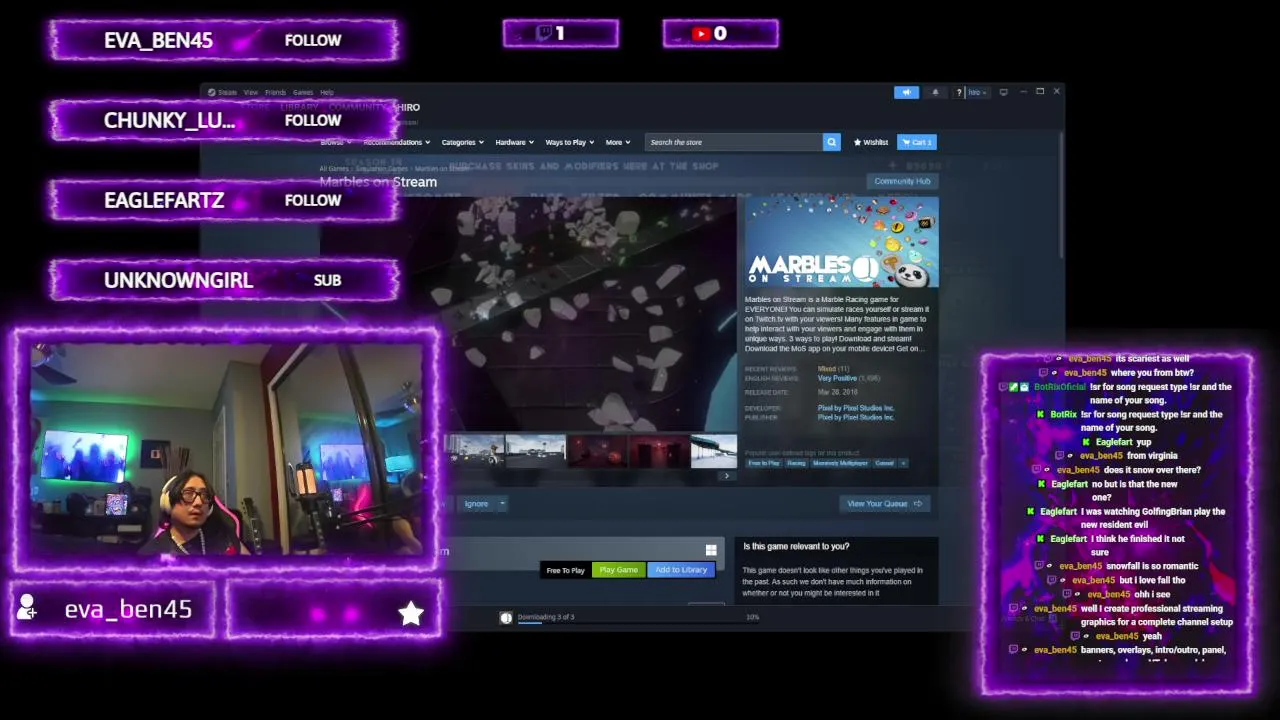Select the second screenshot thumbnail
The width and height of the screenshot is (1280, 720).
[x=535, y=452]
